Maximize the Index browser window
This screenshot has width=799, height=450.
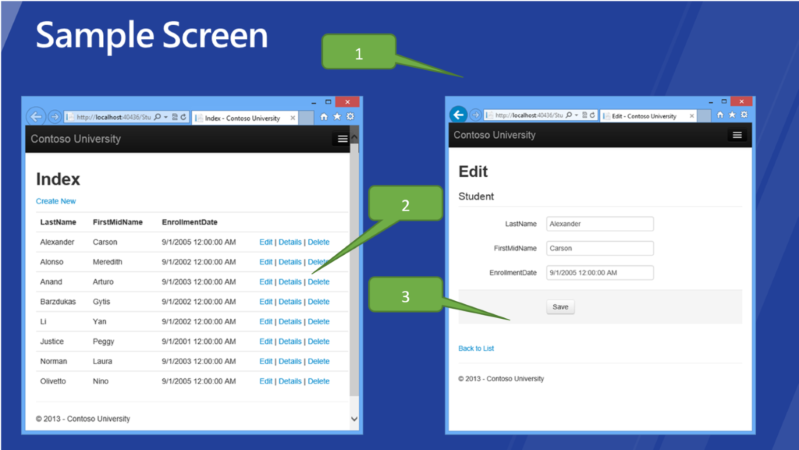[x=328, y=102]
